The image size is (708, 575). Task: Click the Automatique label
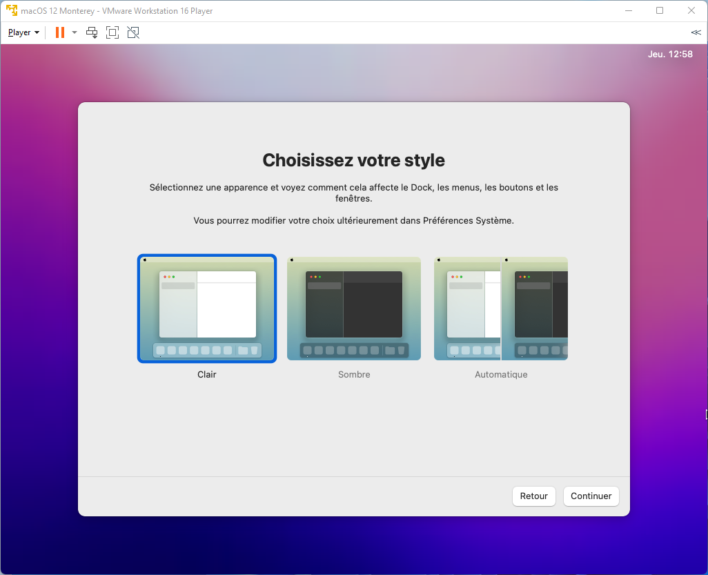(x=501, y=374)
